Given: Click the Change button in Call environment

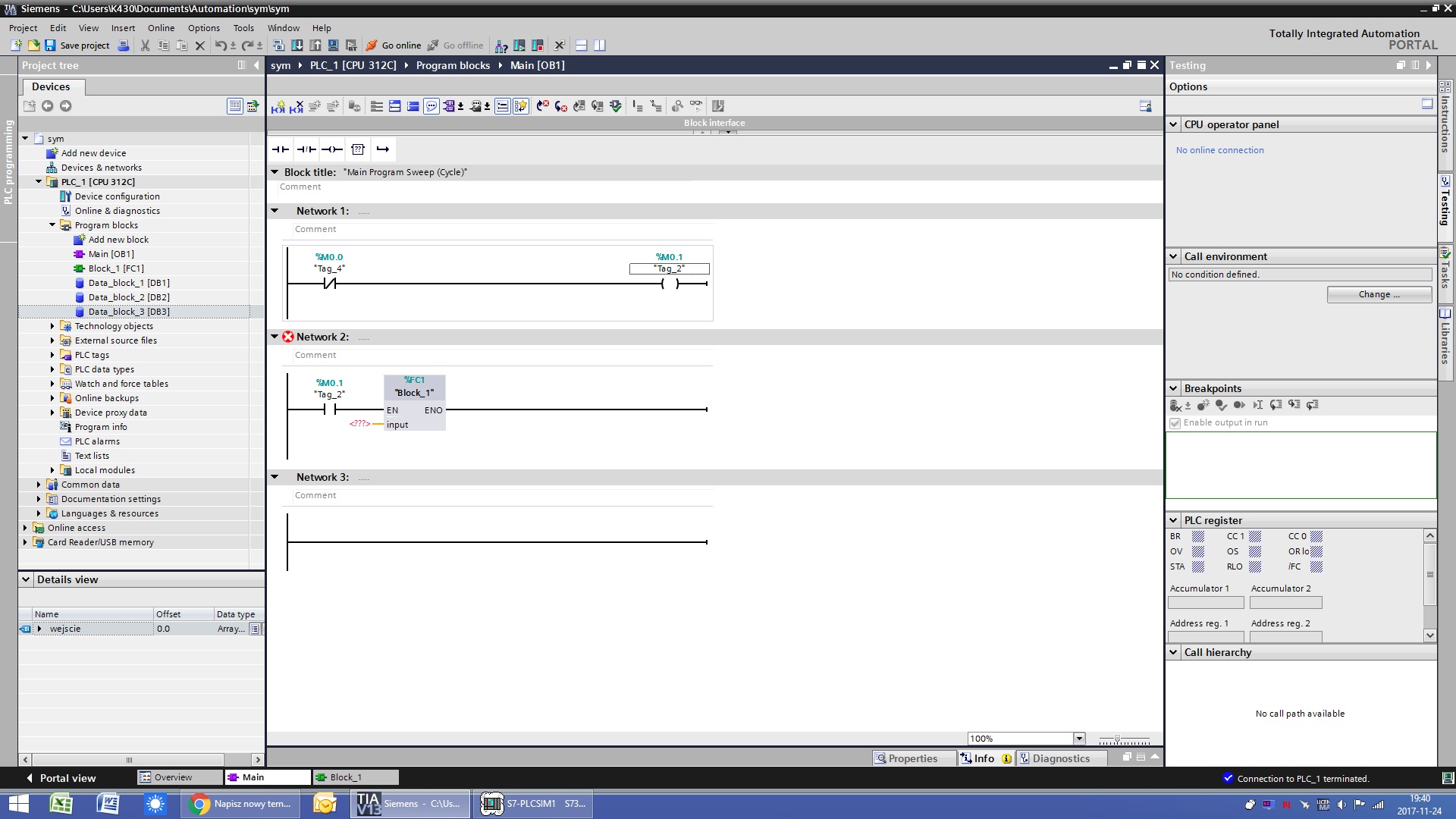Looking at the screenshot, I should tap(1379, 294).
